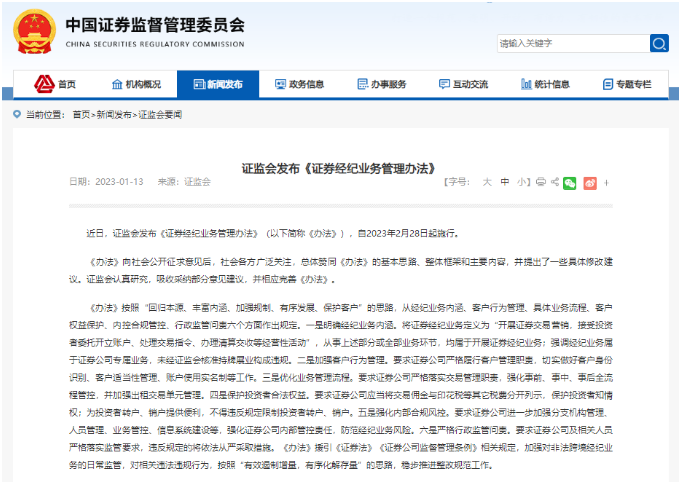This screenshot has width=682, height=484.
Task: Set font size to 大
Action: point(487,182)
